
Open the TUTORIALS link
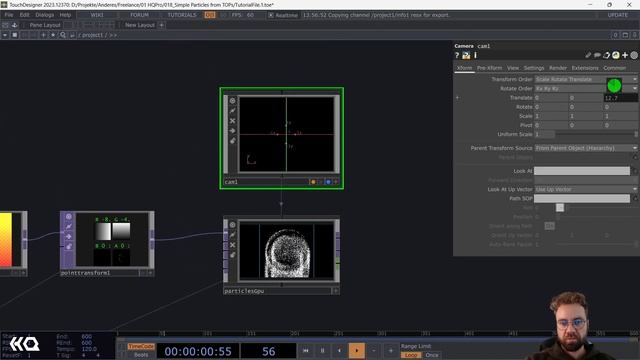[x=182, y=15]
